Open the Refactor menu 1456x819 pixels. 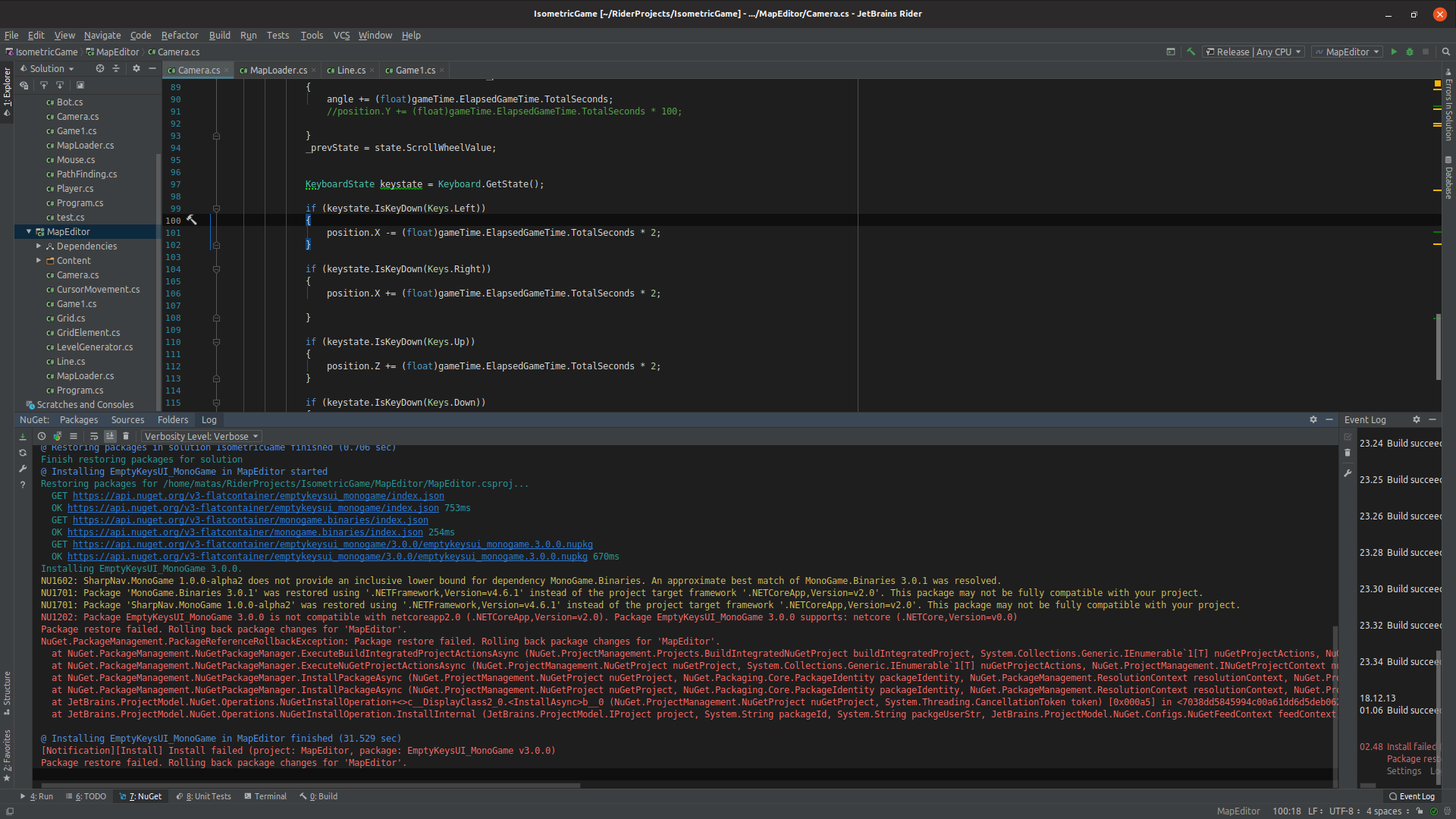coord(180,35)
